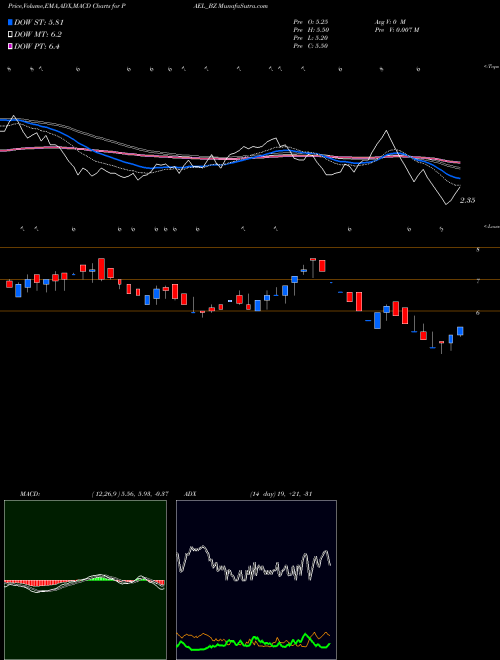Click the 'Pre L: 5.20' low value
Image resolution: width=500 pixels, height=660 pixels.
click(311, 38)
